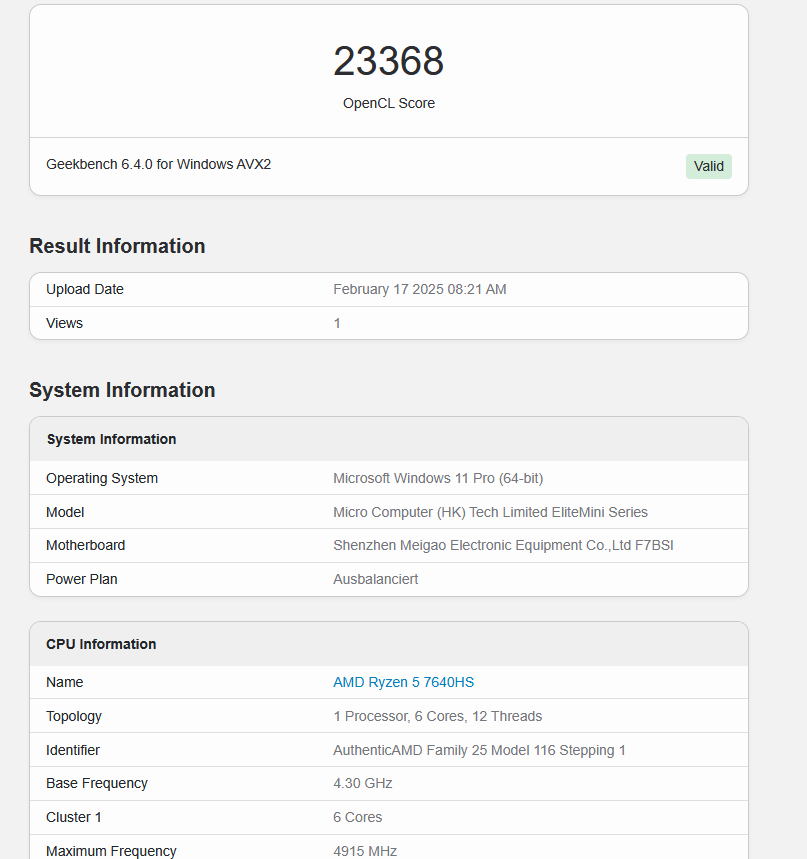Click the System Information table header
Screen dimensions: 807x859
coord(111,439)
